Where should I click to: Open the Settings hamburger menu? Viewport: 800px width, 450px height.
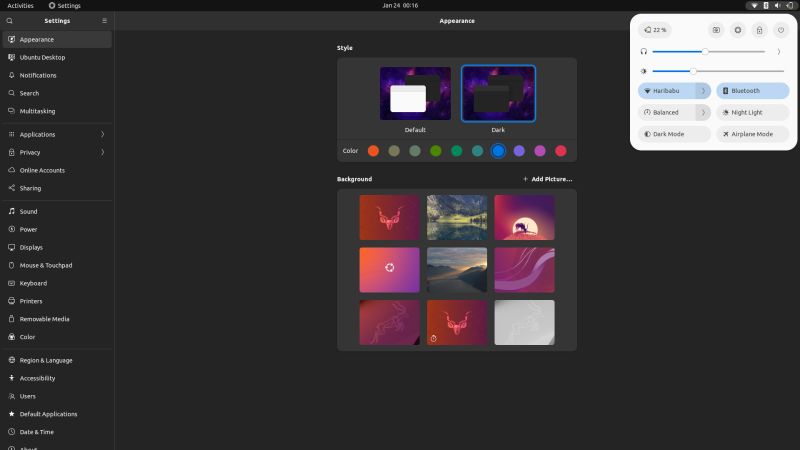[105, 21]
